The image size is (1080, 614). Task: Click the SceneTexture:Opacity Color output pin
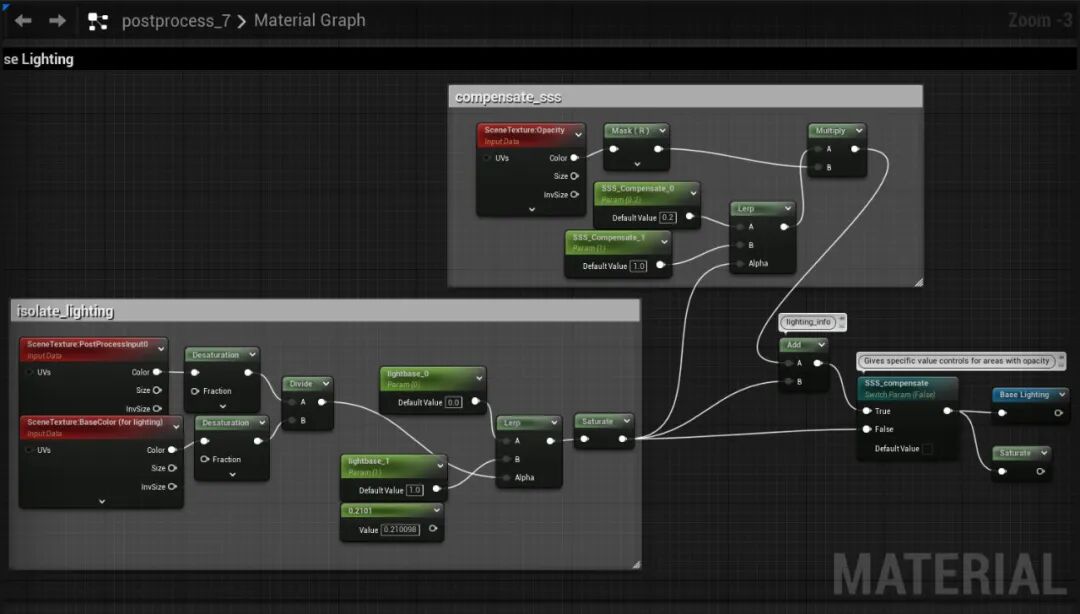coord(574,158)
